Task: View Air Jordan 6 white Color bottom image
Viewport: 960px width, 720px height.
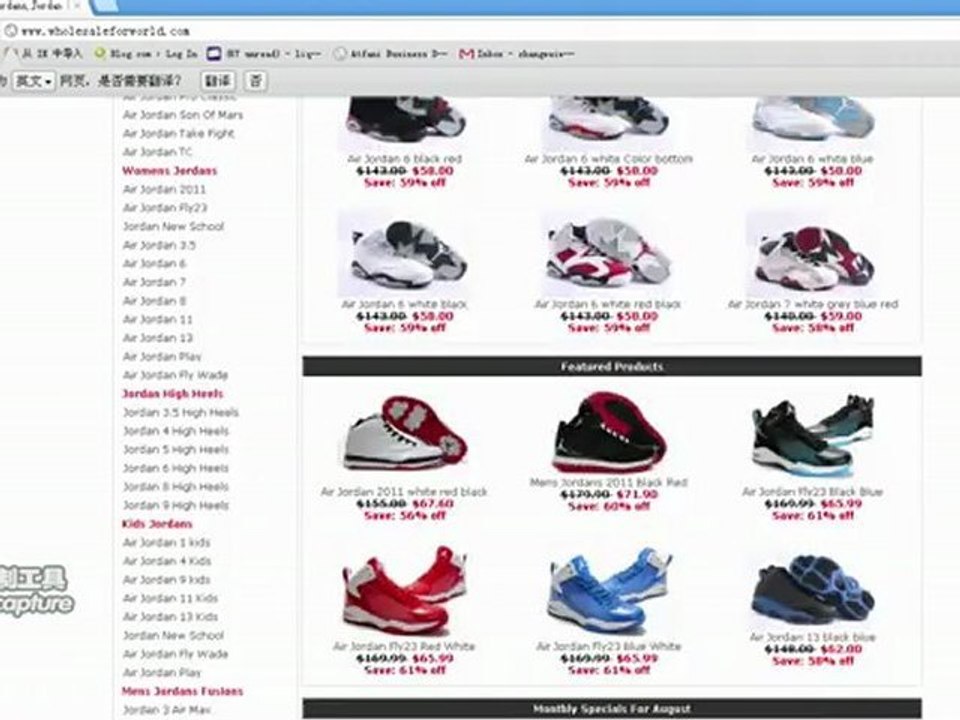Action: click(609, 121)
